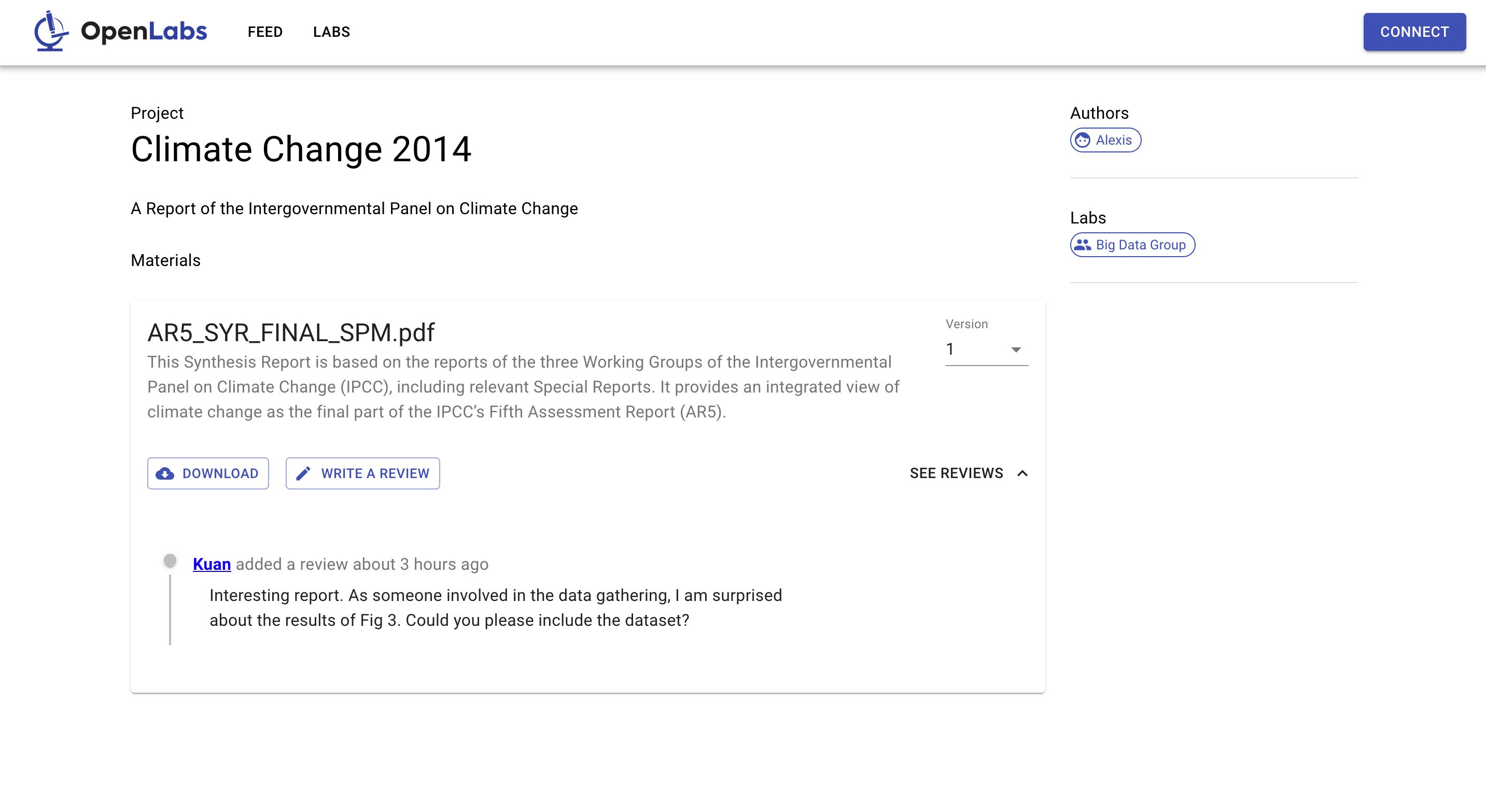Screen dimensions: 1486x812
Task: Click the chevron collapse reviews icon
Action: pos(1023,473)
